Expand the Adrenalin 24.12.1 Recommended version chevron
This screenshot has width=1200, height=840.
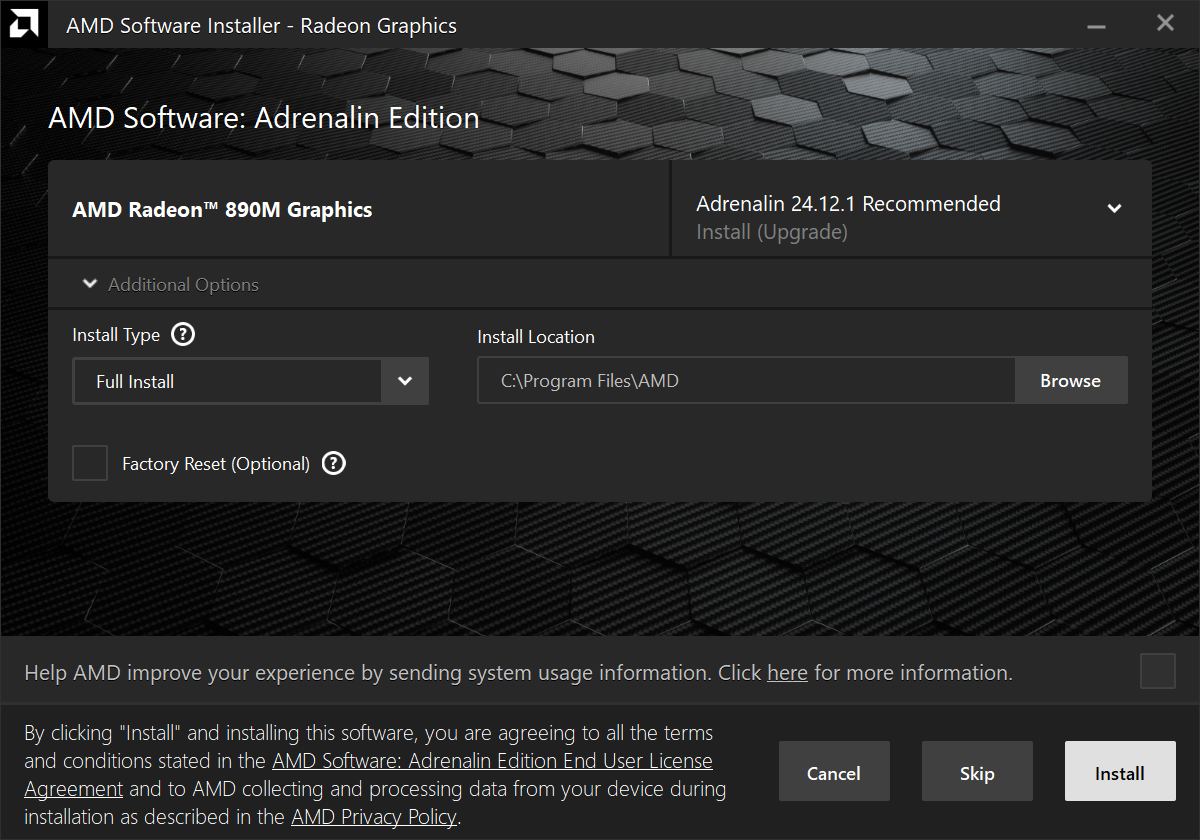coord(1114,209)
